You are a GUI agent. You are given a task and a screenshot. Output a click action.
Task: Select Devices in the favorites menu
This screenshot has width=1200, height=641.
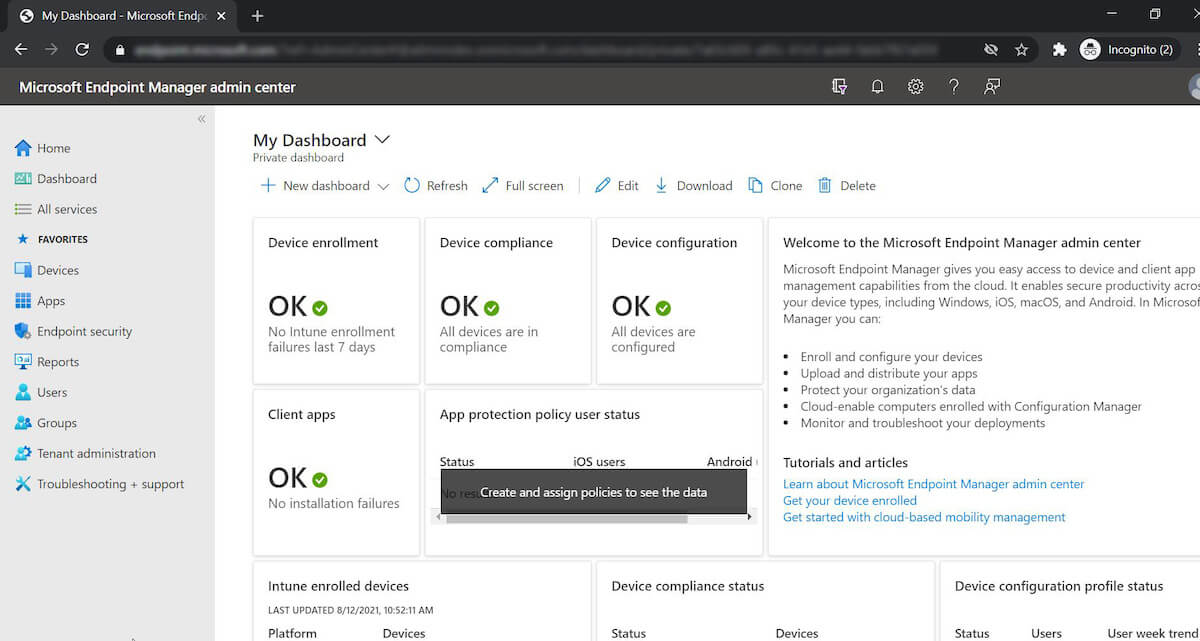tap(58, 270)
